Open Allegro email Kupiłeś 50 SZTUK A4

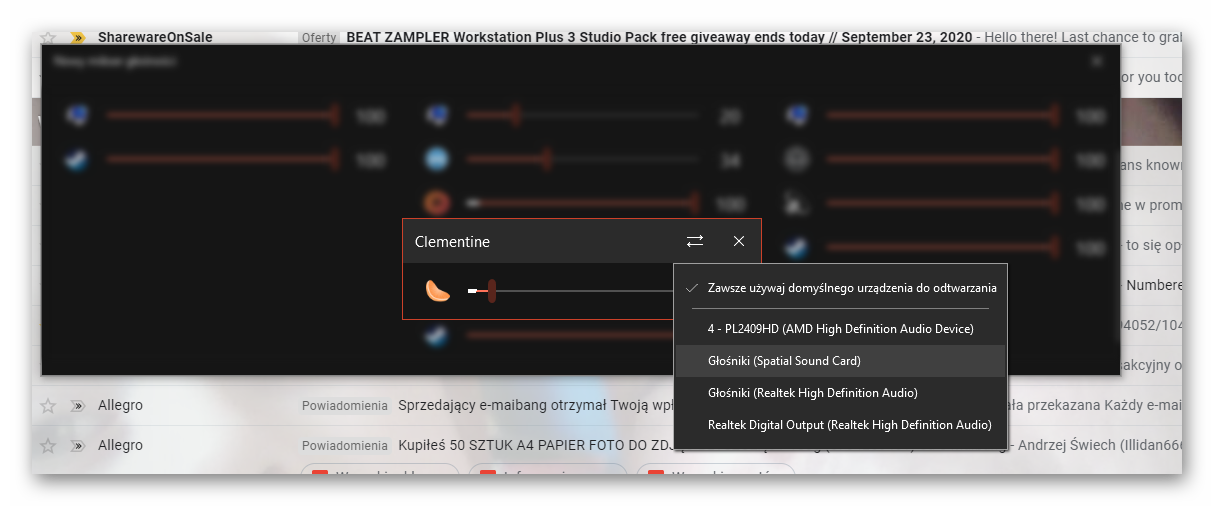coord(536,445)
